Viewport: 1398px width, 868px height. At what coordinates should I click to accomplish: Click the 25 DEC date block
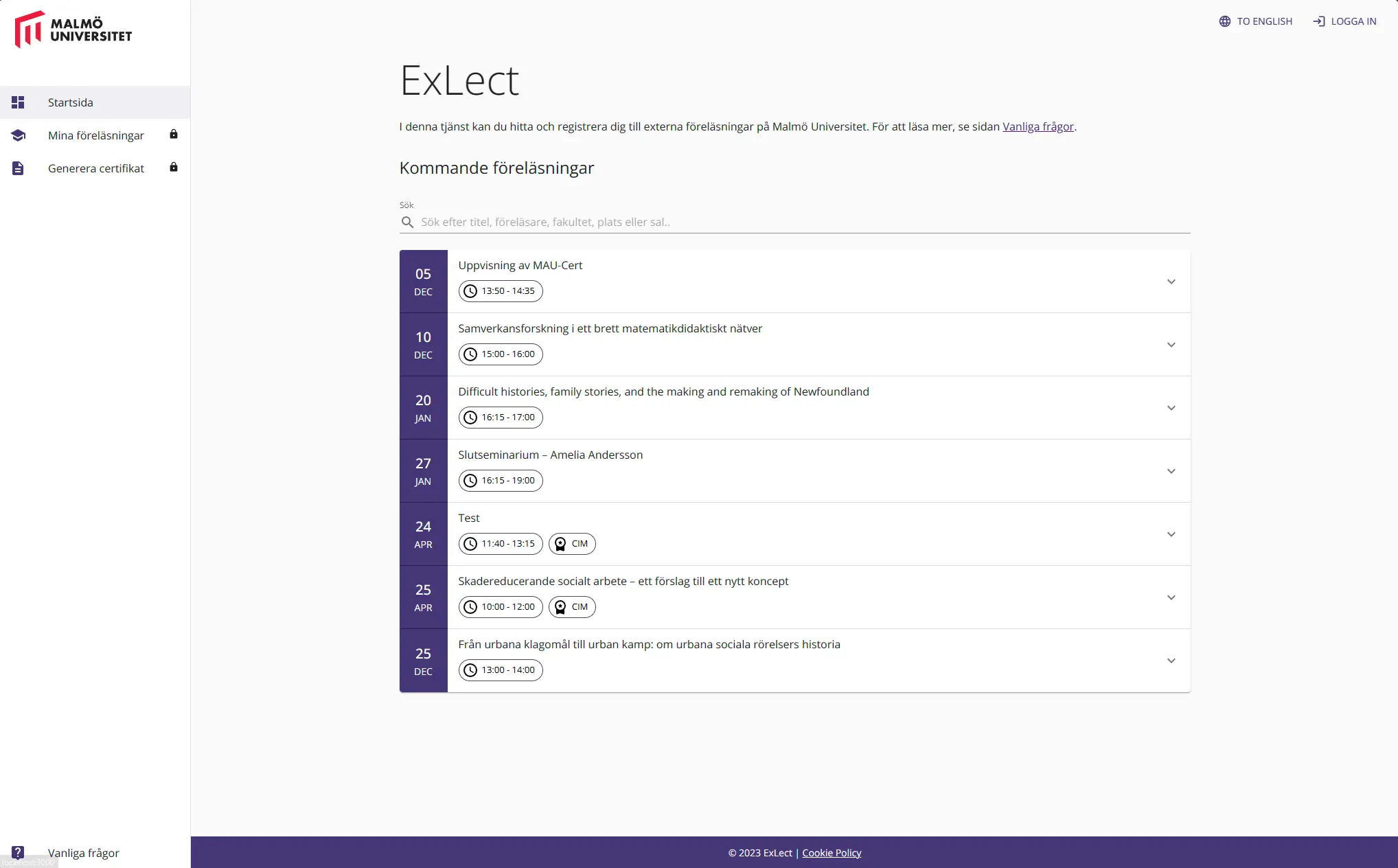424,661
